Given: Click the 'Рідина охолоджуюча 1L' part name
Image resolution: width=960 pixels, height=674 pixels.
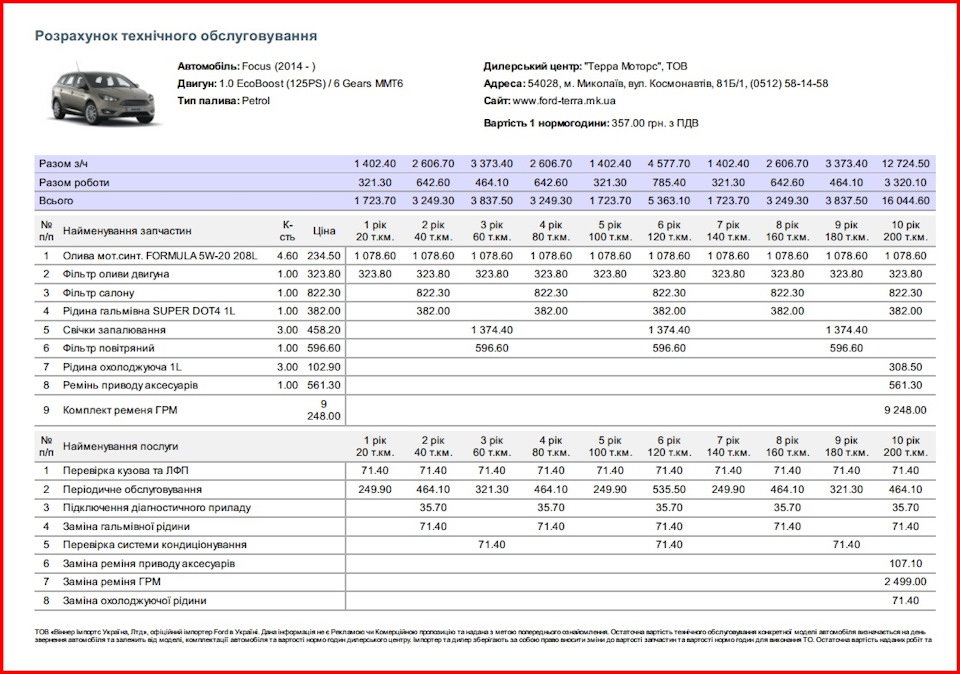Looking at the screenshot, I should click(x=122, y=367).
